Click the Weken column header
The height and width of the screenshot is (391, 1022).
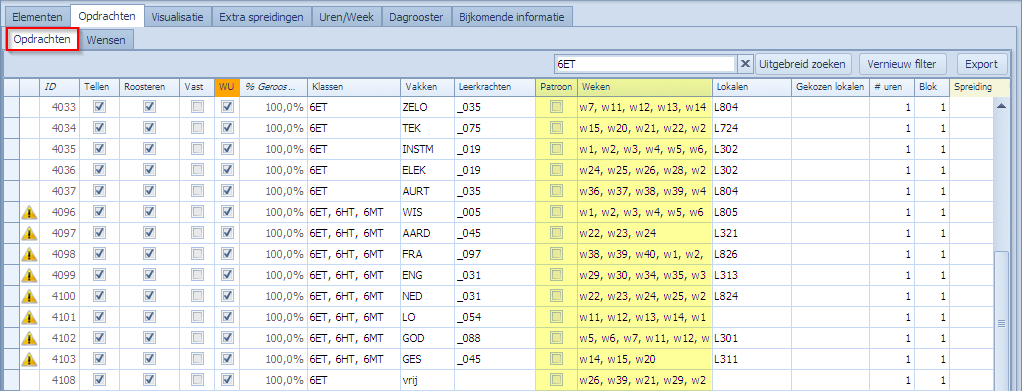point(644,87)
